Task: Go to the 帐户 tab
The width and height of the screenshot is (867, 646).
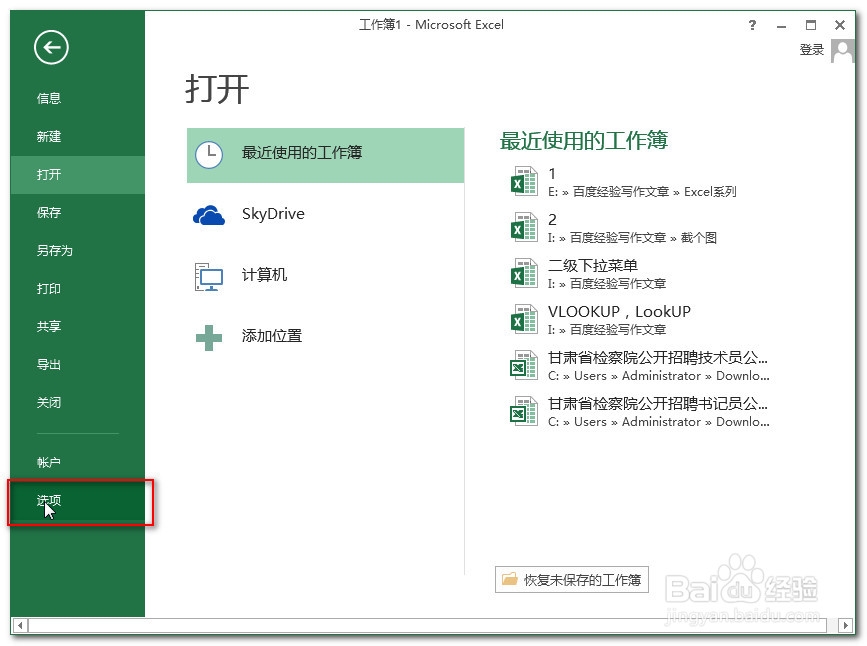Action: [x=49, y=462]
